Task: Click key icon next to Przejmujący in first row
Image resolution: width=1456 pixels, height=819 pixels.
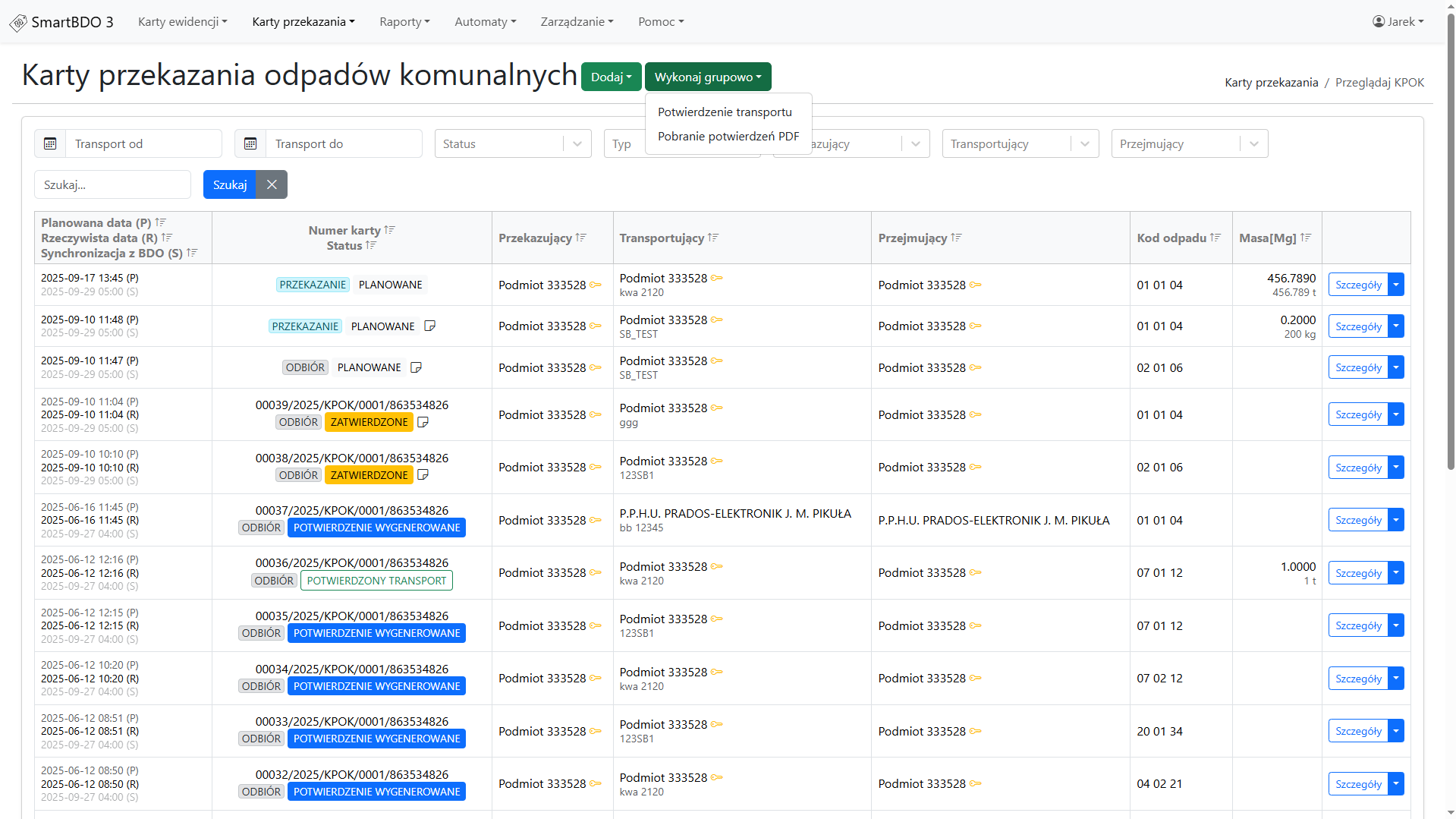Action: pyautogui.click(x=976, y=285)
